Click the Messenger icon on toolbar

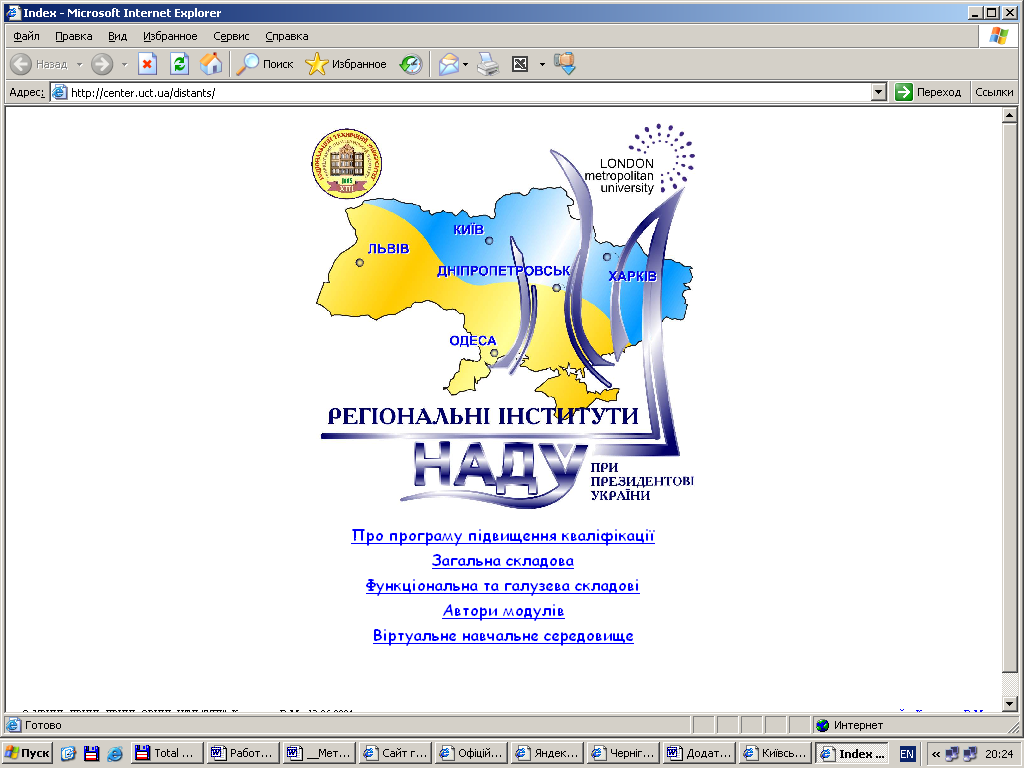tap(564, 64)
